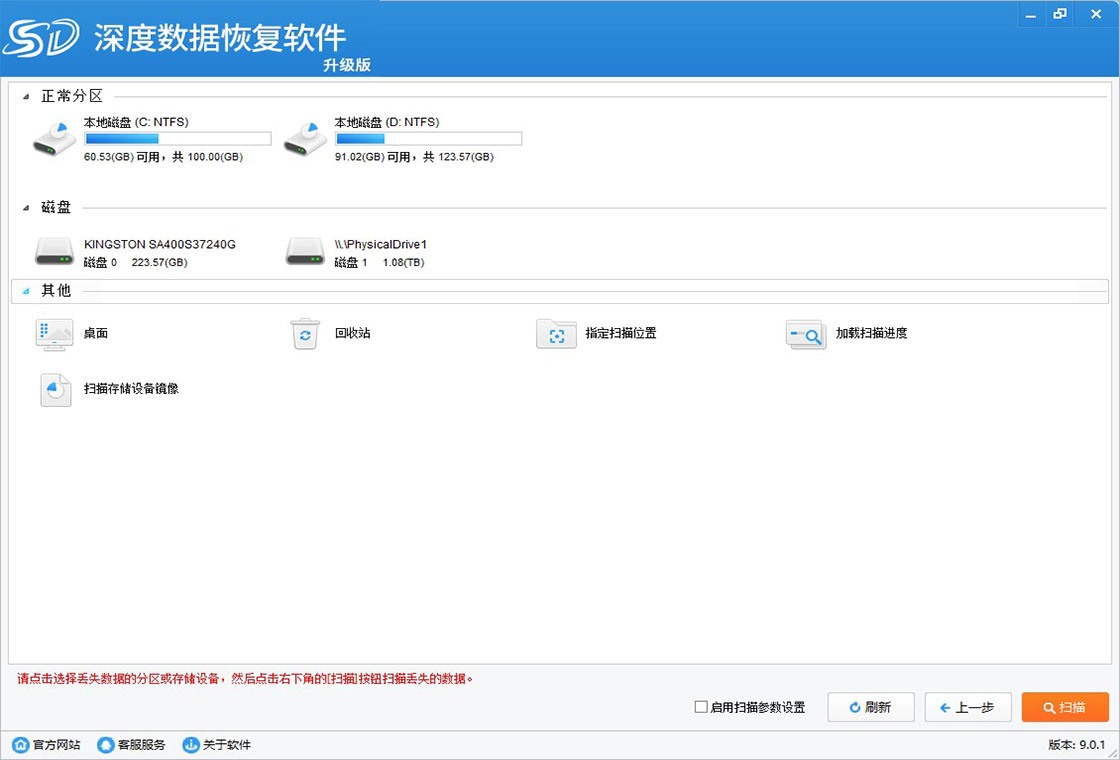1120x760 pixels.
Task: Click the 本地磁盘 (D: NTFS) label
Action: tap(387, 122)
